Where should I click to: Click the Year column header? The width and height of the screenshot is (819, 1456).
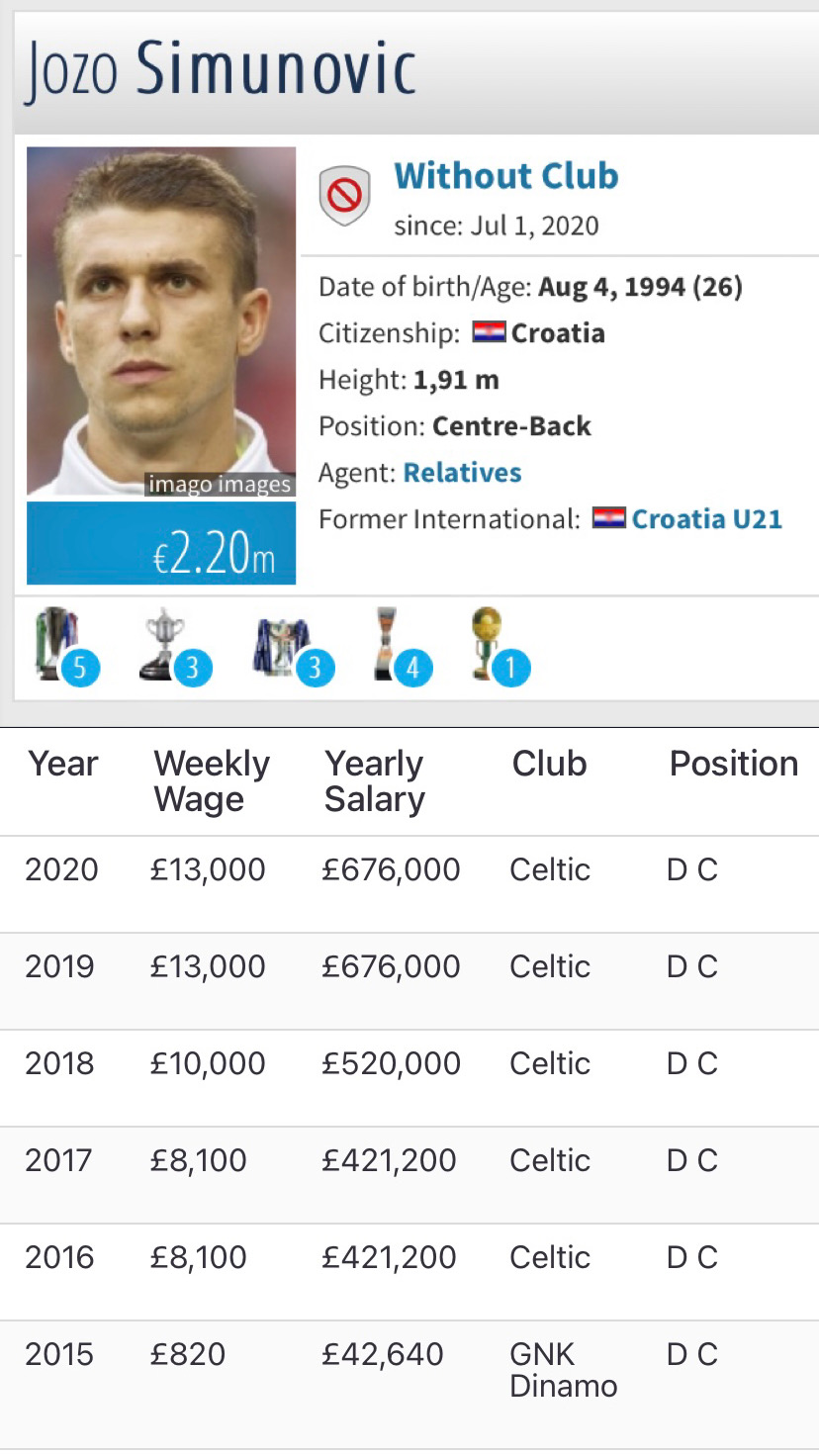tap(63, 764)
